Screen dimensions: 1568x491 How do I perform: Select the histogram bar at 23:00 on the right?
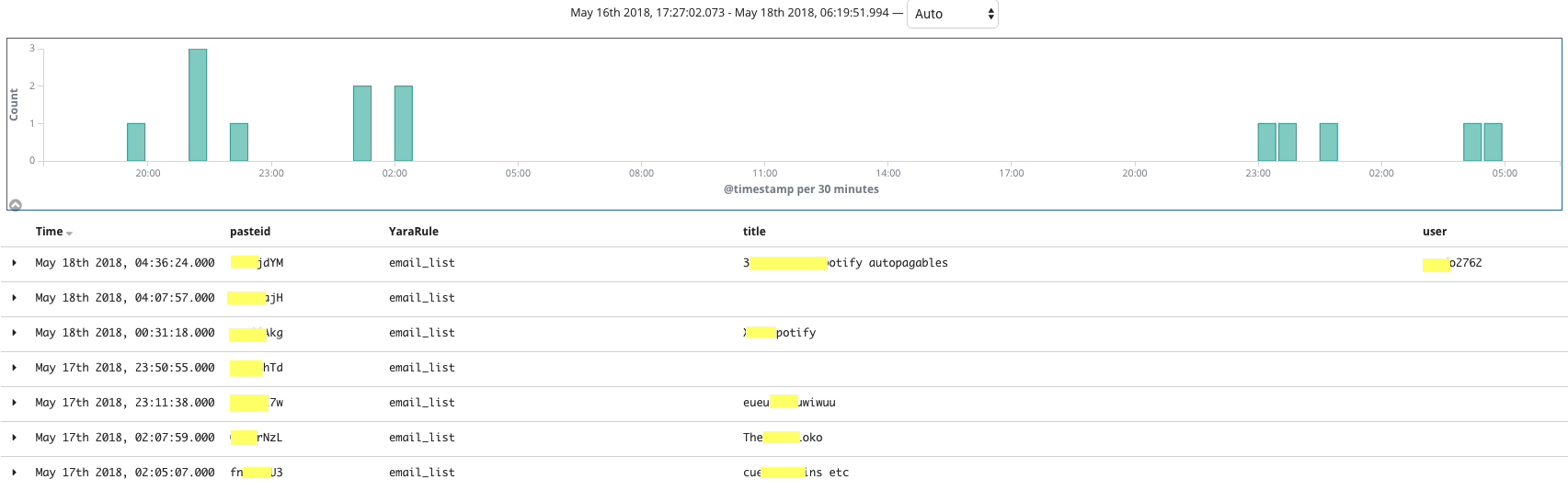[x=1267, y=143]
